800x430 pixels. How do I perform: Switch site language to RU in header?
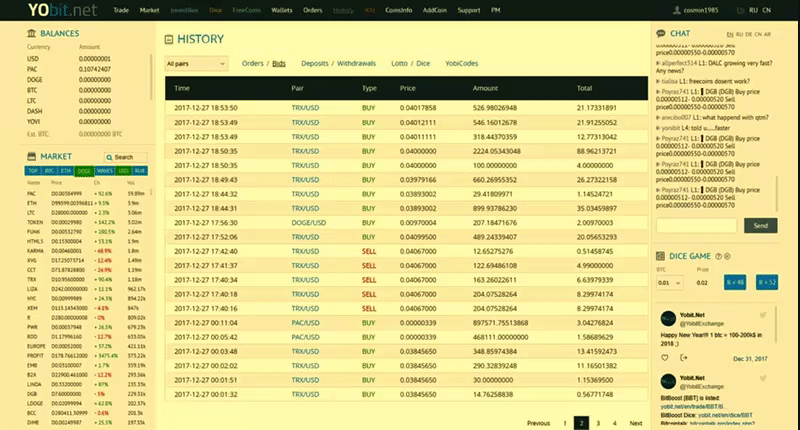[754, 10]
